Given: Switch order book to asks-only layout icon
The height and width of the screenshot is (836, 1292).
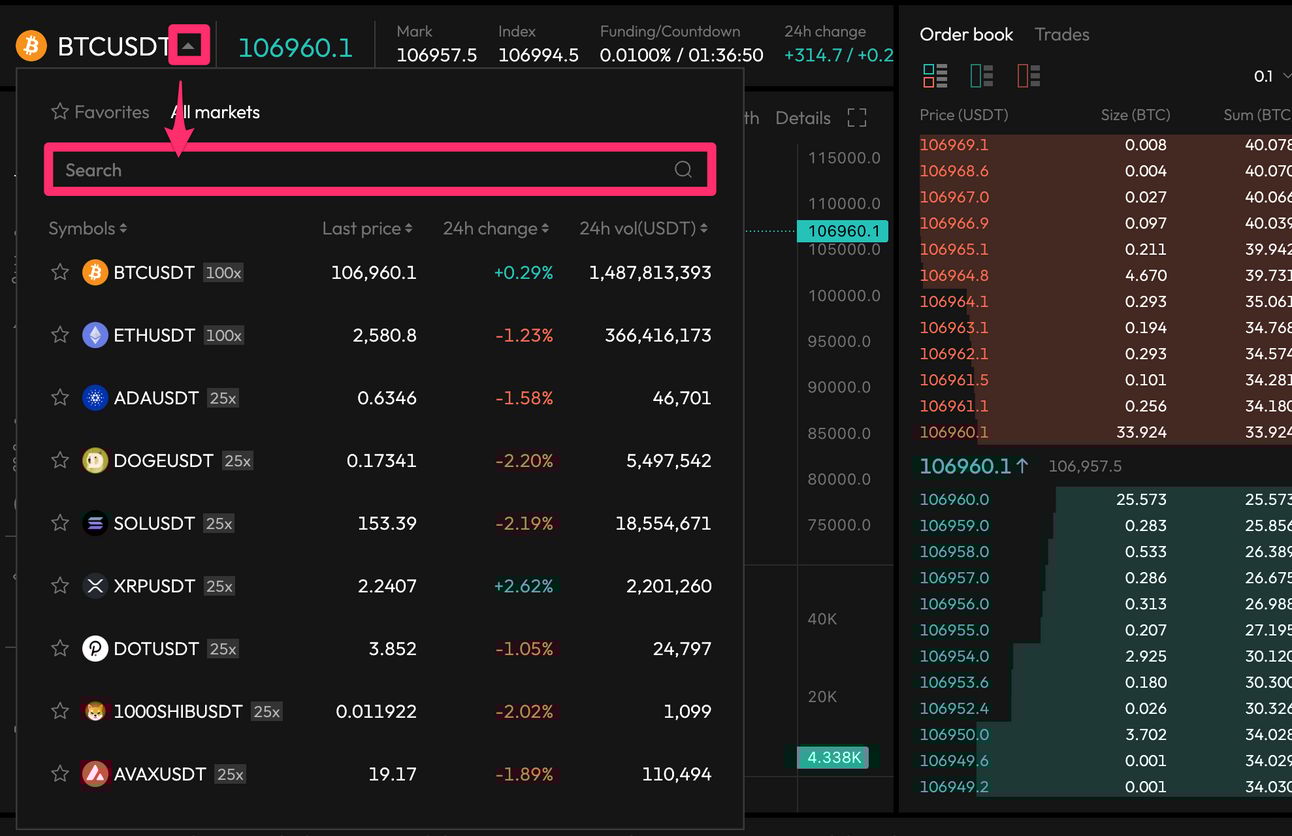Looking at the screenshot, I should [1028, 76].
